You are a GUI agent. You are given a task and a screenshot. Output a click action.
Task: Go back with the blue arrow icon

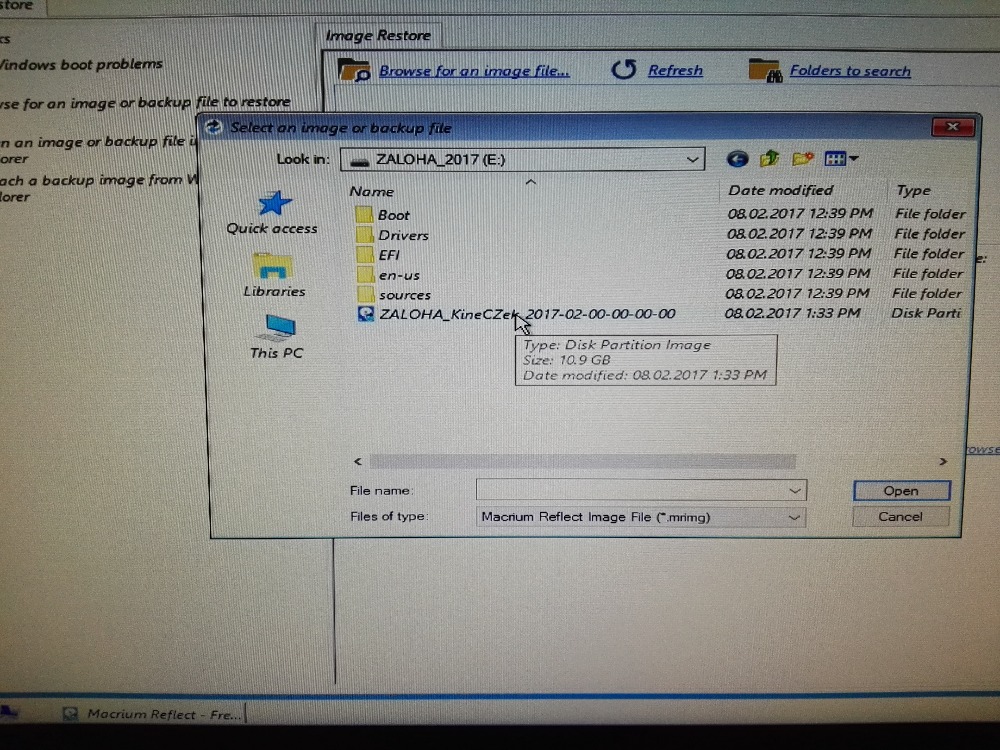point(737,159)
